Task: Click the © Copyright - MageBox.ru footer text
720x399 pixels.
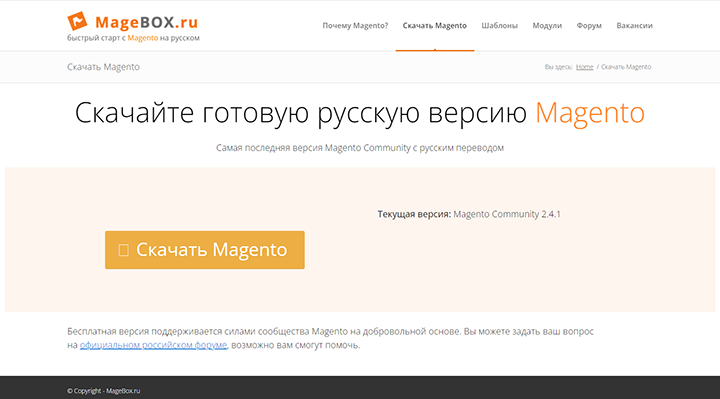Action: 104,391
